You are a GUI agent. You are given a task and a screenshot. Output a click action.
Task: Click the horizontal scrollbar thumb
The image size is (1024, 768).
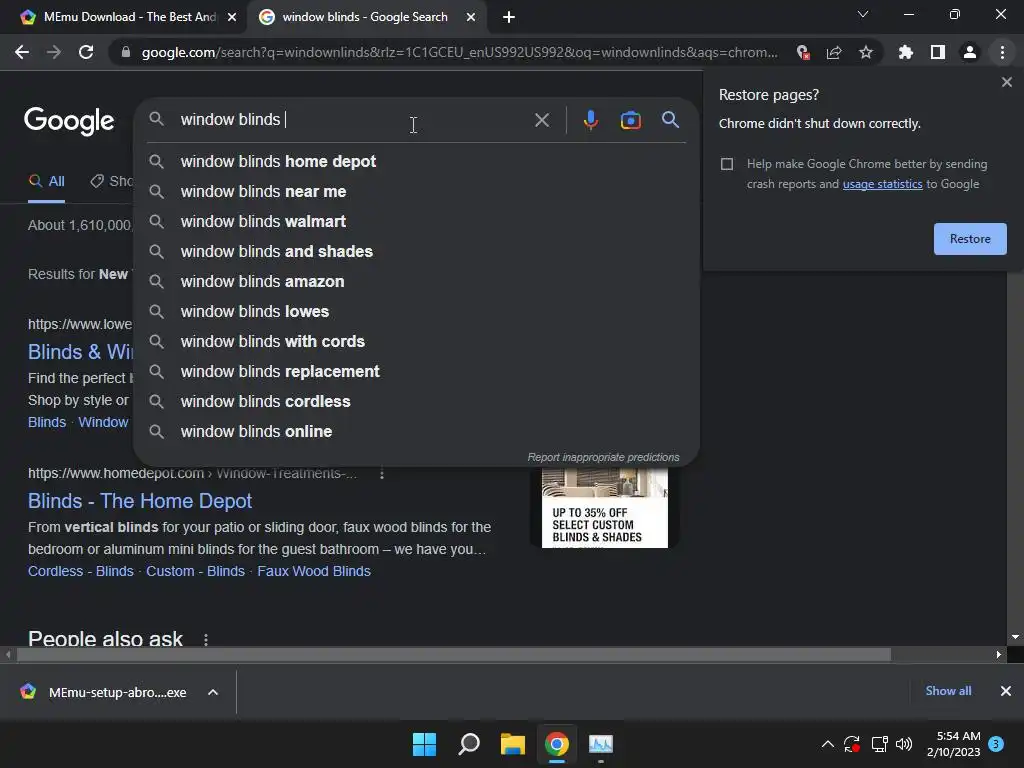(454, 654)
